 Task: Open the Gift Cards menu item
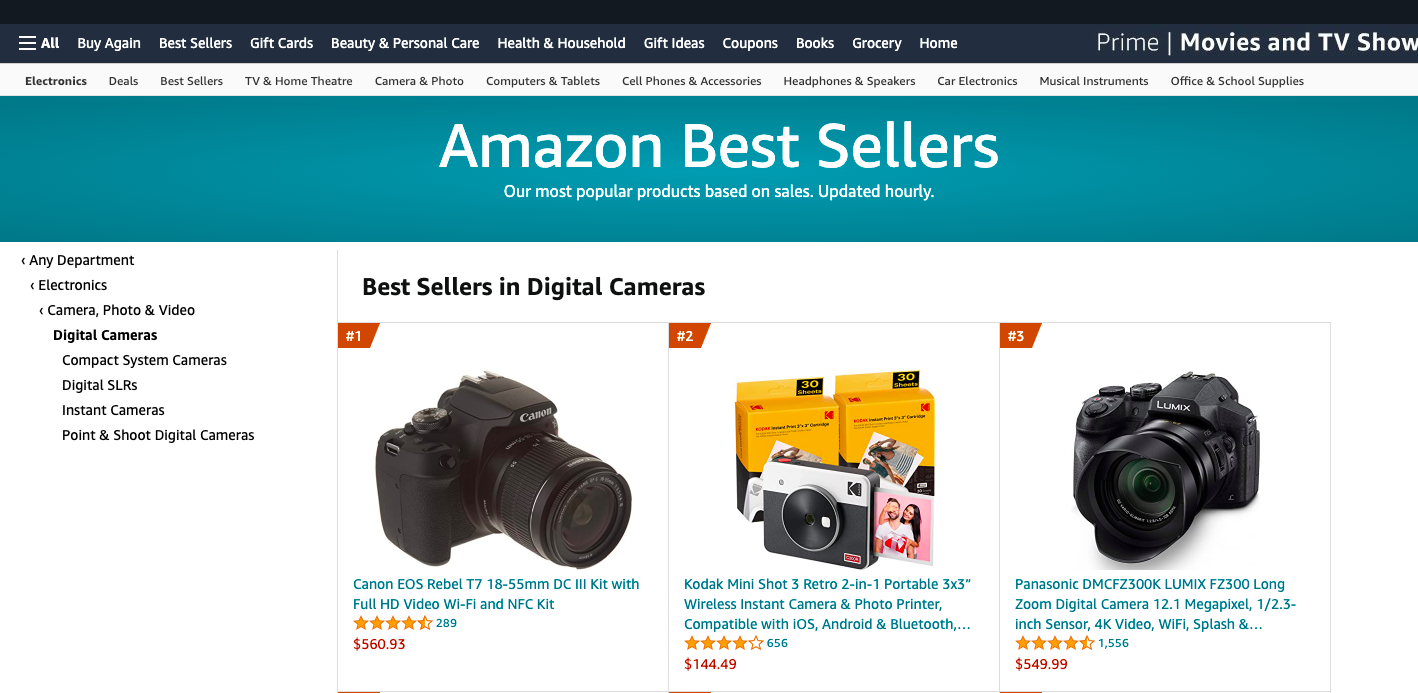click(281, 43)
